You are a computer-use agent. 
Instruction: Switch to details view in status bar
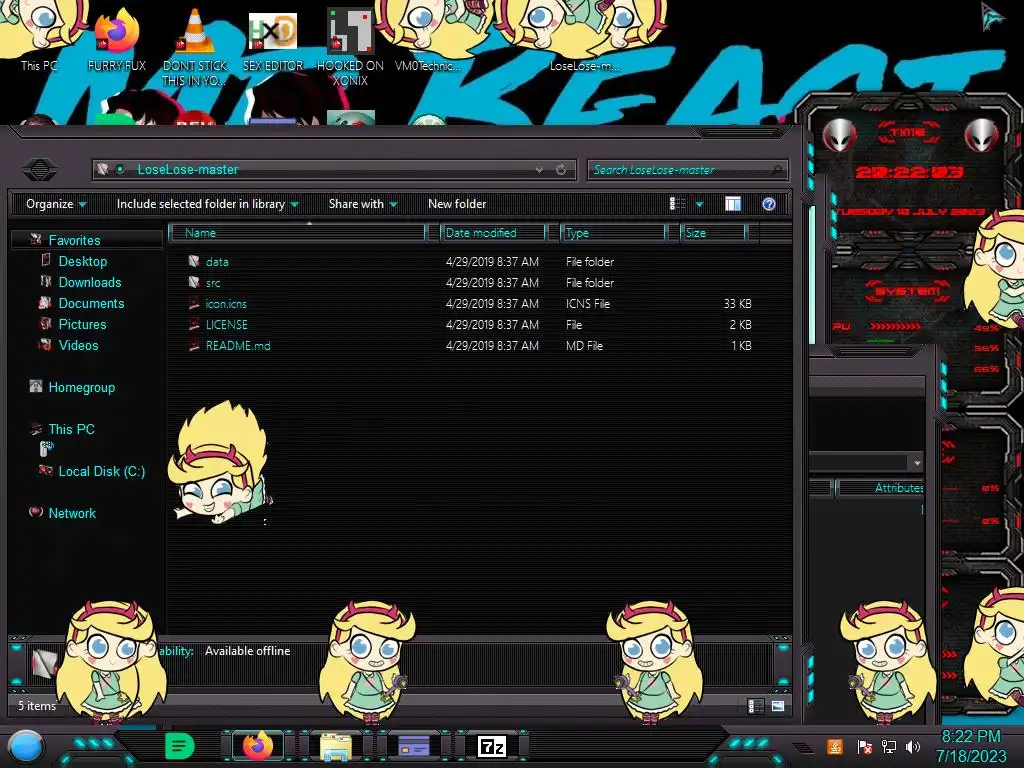pyautogui.click(x=754, y=706)
